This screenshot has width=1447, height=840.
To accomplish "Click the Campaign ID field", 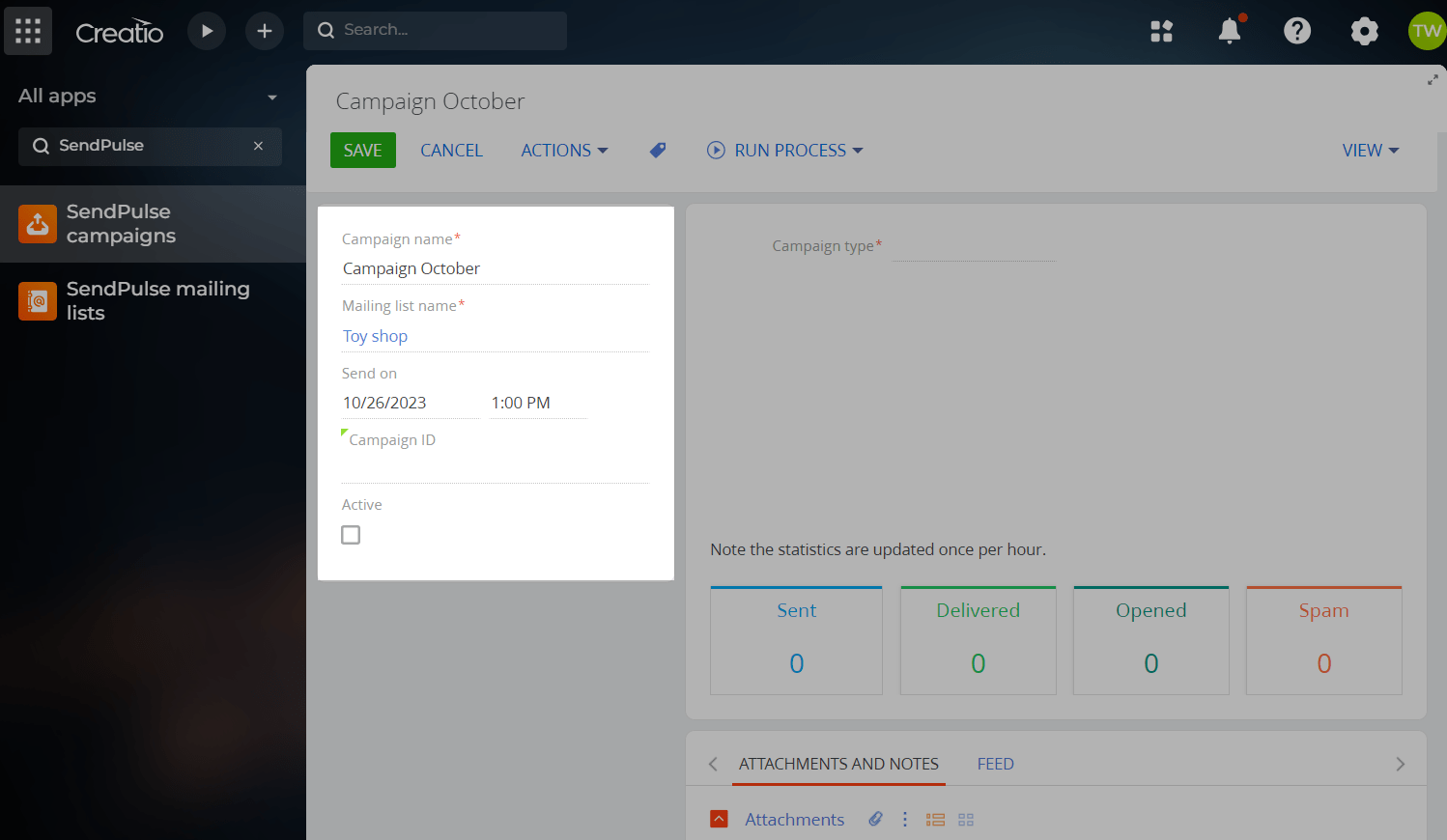I will 495,468.
